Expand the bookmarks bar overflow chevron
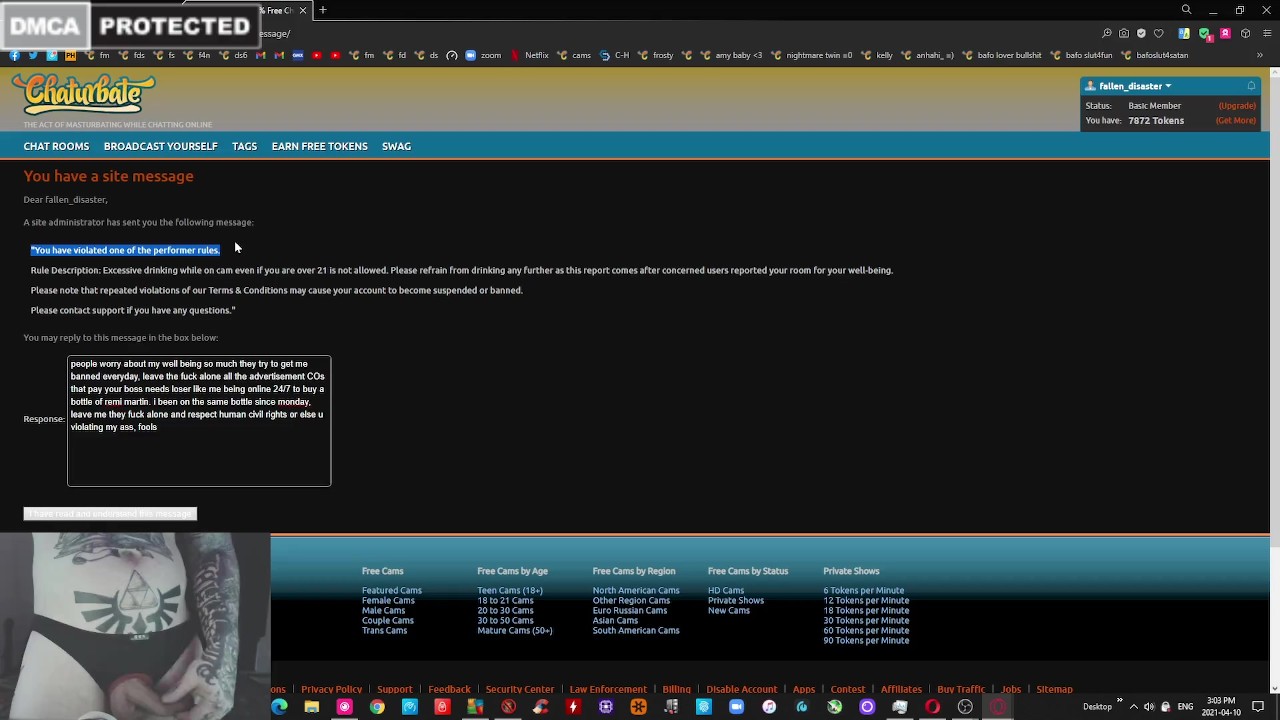The image size is (1280, 720). pos(1259,55)
